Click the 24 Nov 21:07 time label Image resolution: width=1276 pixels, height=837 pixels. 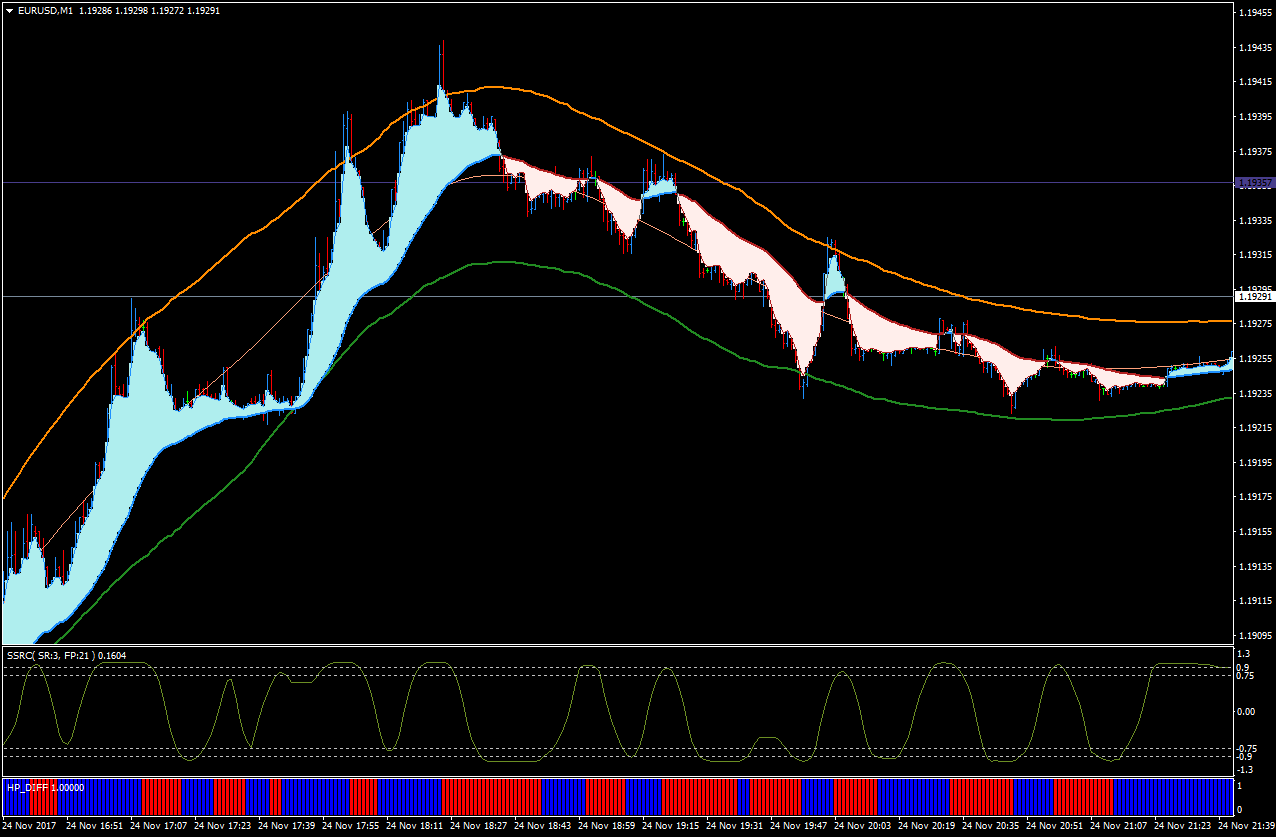coord(1118,827)
